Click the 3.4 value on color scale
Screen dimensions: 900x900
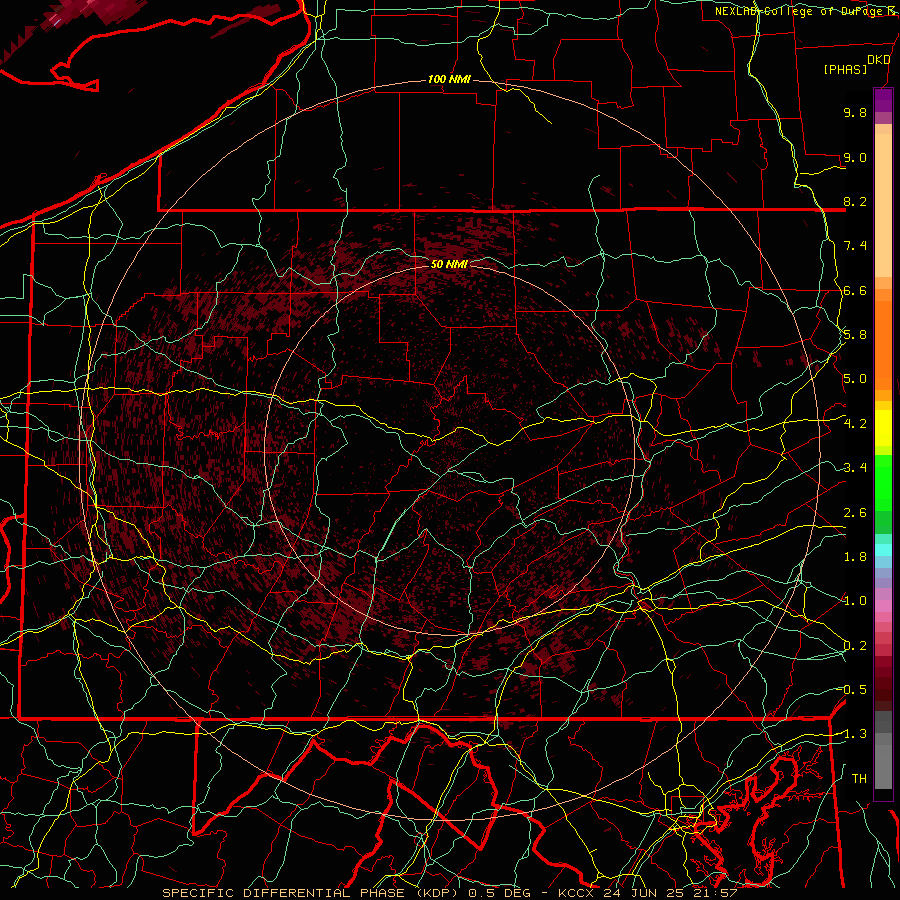(x=855, y=468)
